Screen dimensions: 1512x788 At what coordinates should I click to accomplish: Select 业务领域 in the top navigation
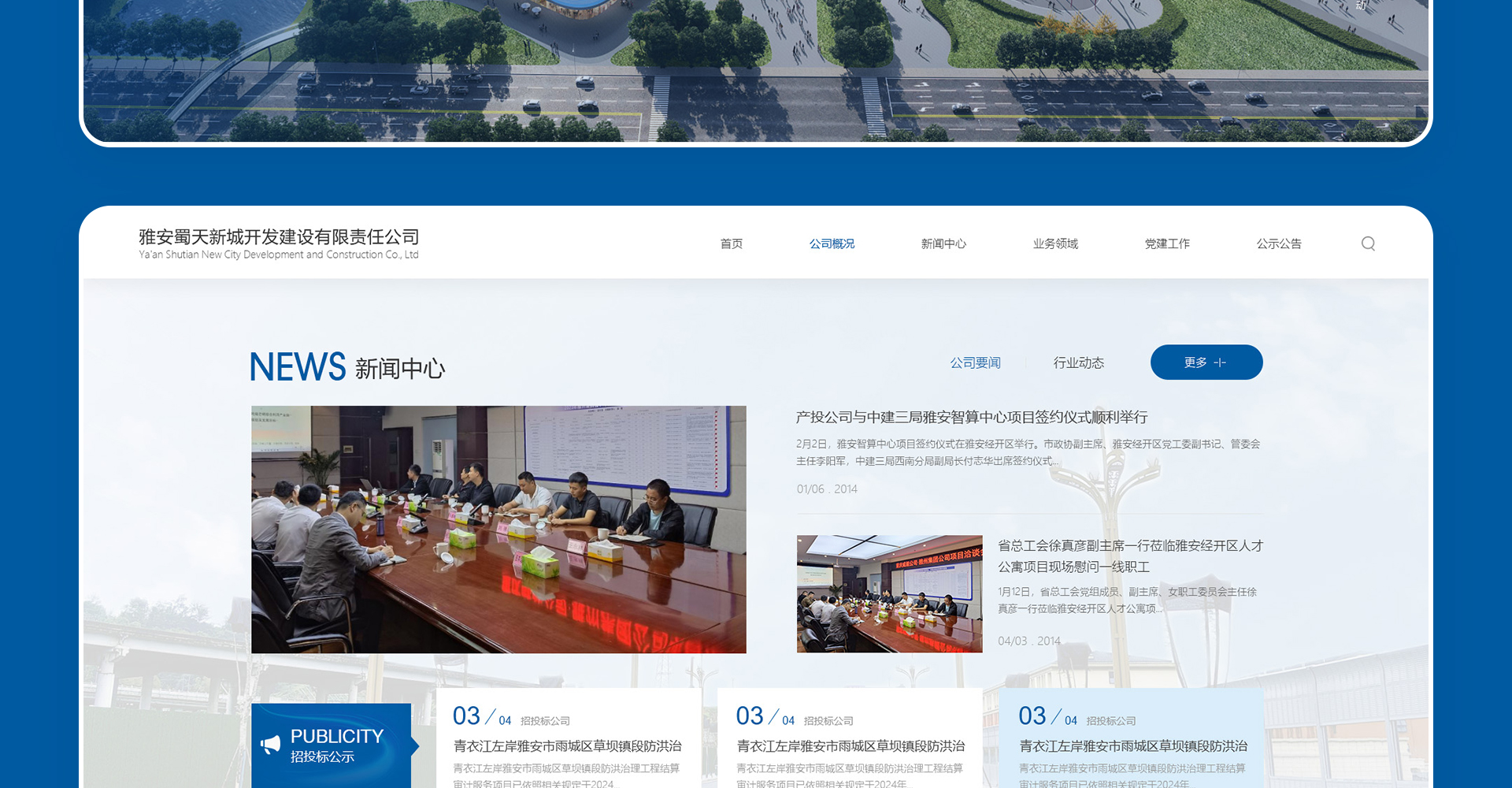[1055, 244]
